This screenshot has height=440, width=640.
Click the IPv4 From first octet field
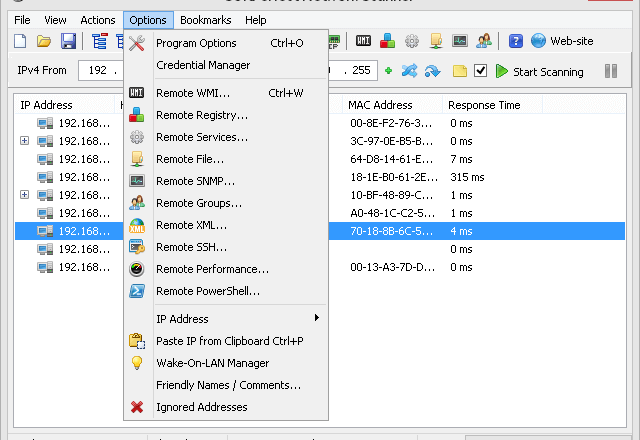(98, 71)
